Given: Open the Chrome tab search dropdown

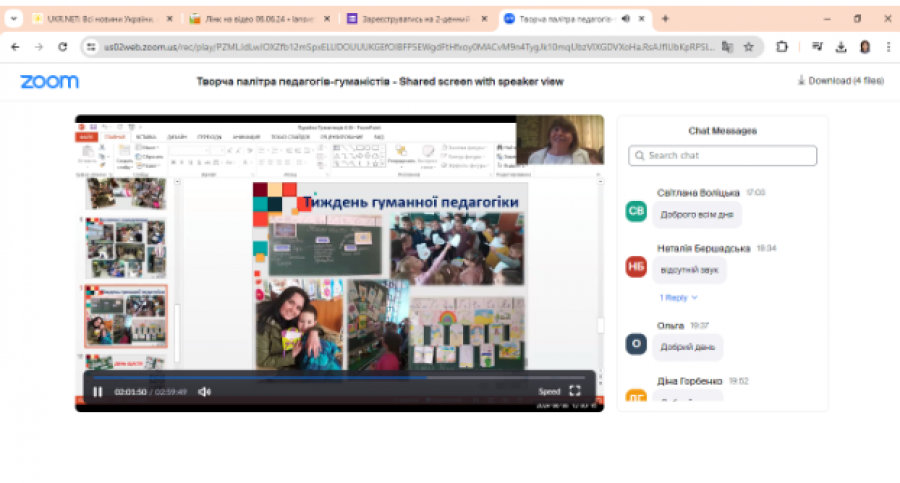Looking at the screenshot, I should [x=14, y=18].
